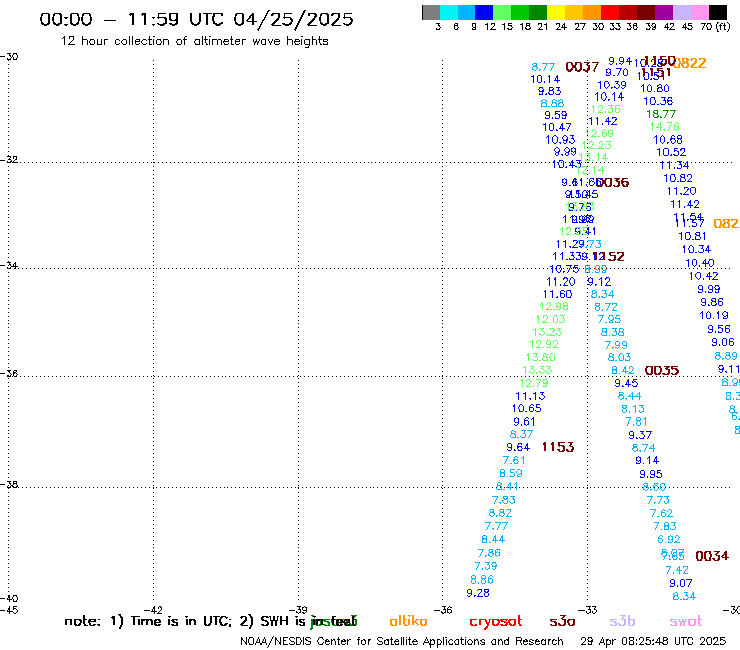
Task: Click the '70 (ft)' legend scale label
Action: 715,27
